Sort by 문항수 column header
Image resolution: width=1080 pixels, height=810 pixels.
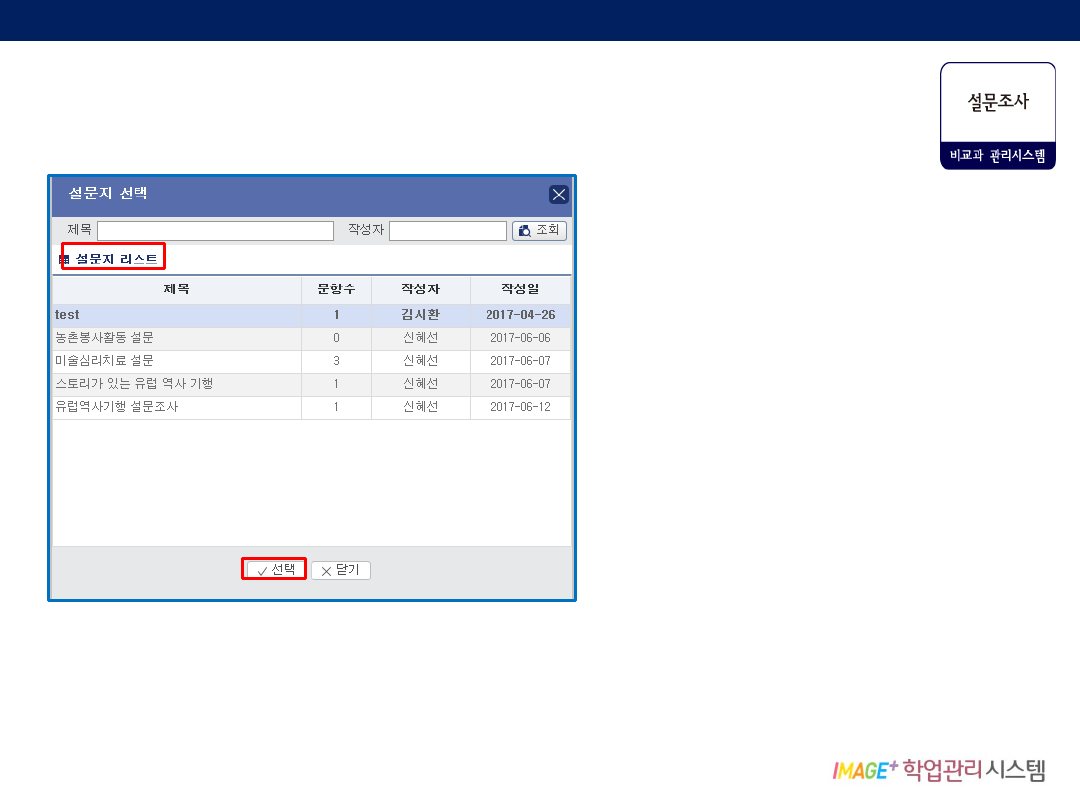pyautogui.click(x=336, y=290)
